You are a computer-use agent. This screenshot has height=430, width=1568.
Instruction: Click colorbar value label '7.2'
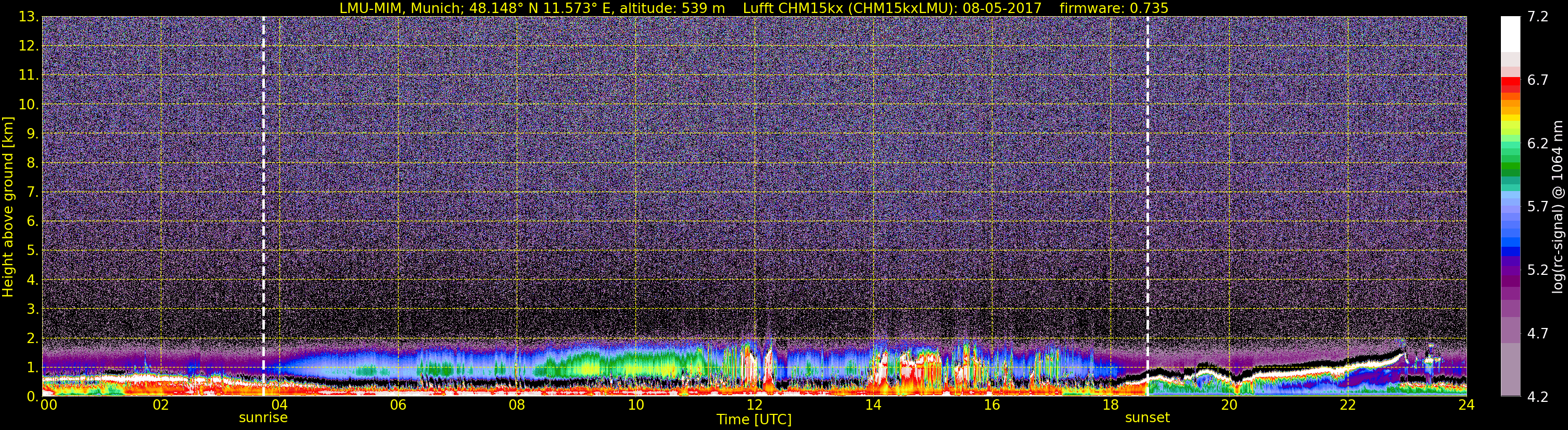[1538, 17]
